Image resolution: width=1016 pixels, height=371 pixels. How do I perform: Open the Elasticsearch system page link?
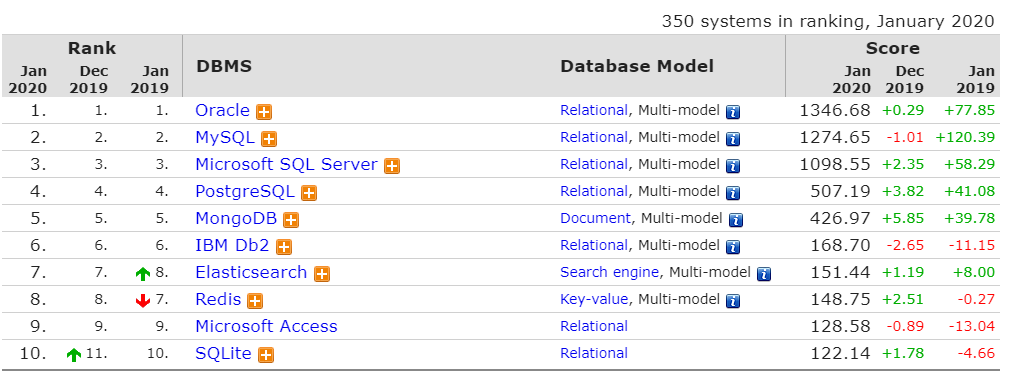coord(251,272)
